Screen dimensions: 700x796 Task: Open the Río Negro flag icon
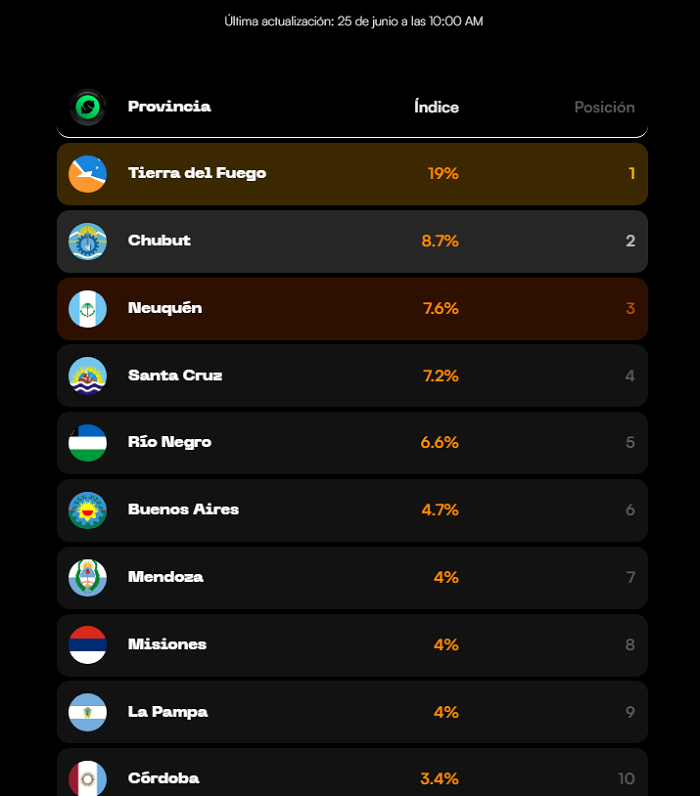point(87,443)
